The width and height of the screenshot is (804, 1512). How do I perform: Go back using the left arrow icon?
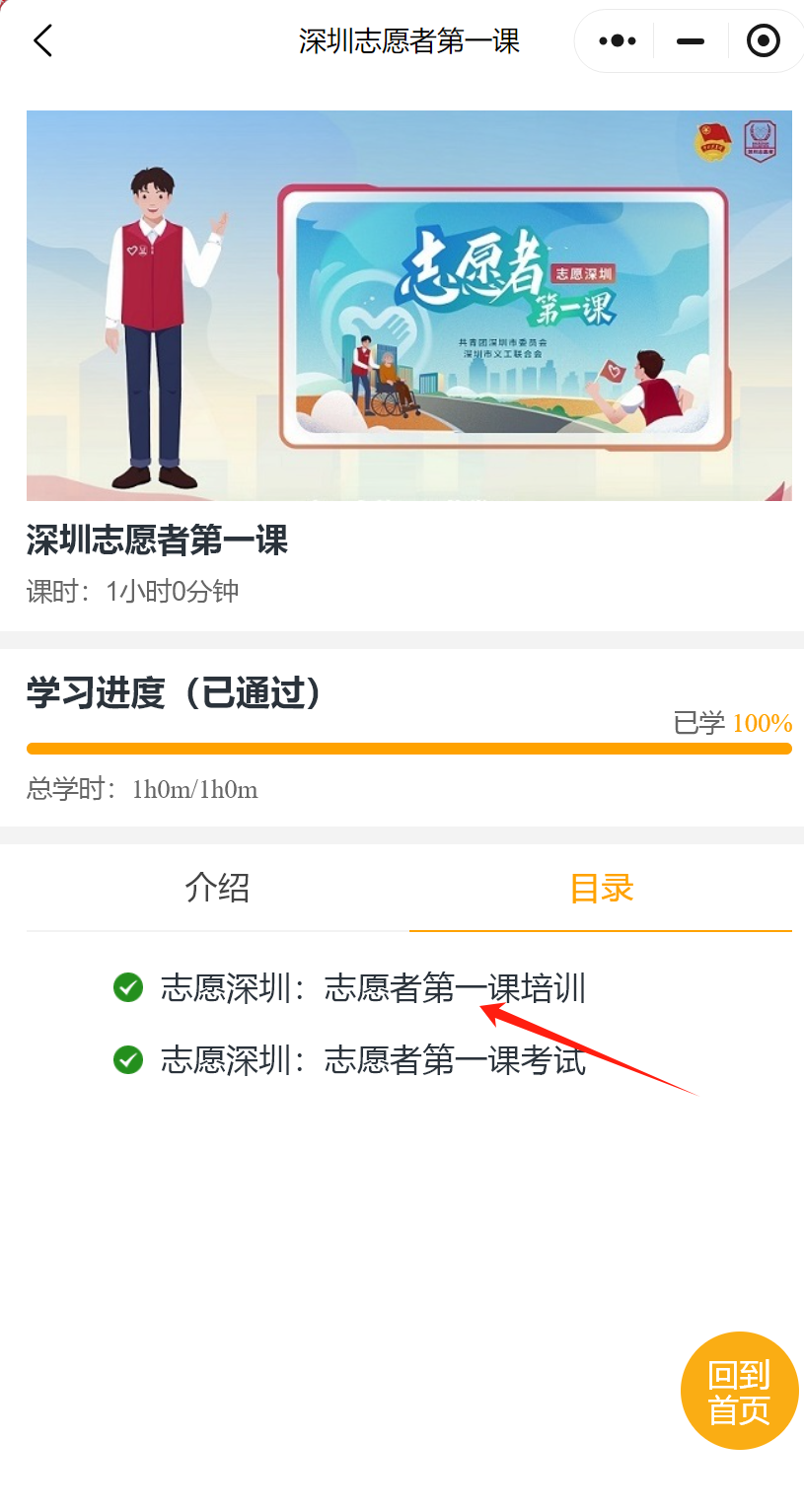tap(42, 40)
